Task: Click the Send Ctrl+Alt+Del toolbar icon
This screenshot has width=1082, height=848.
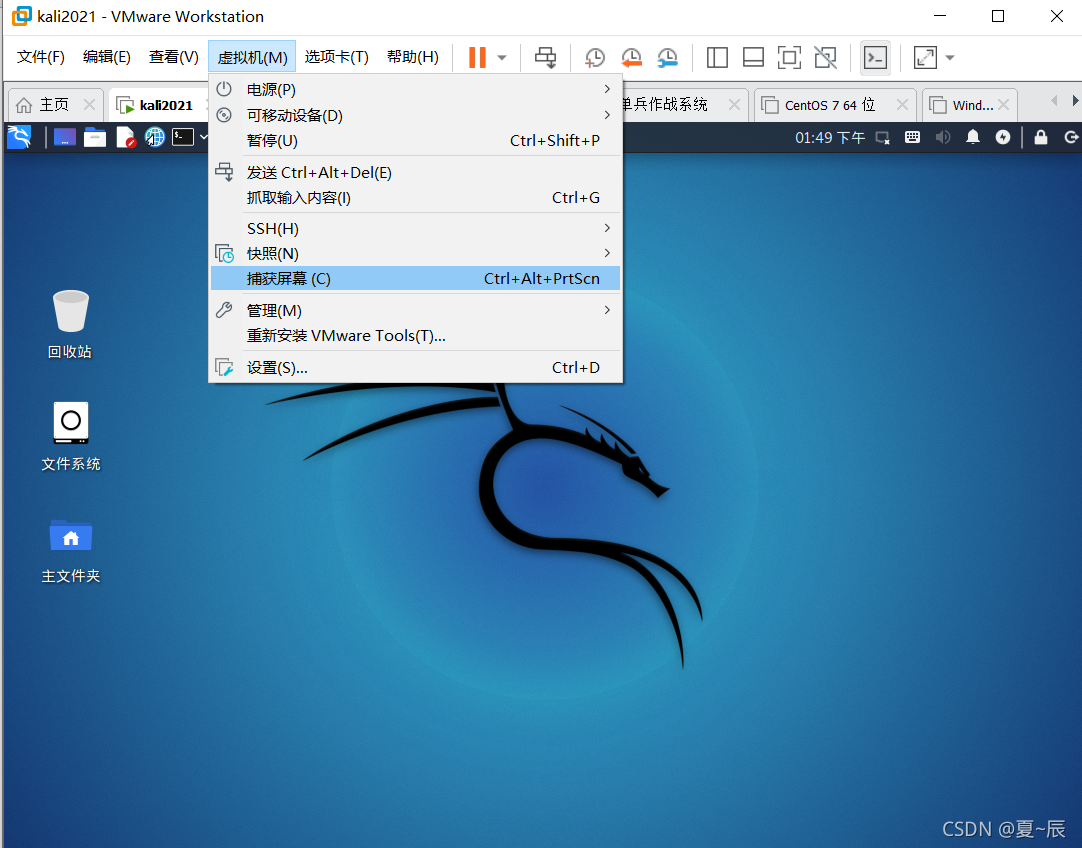Action: pyautogui.click(x=546, y=57)
